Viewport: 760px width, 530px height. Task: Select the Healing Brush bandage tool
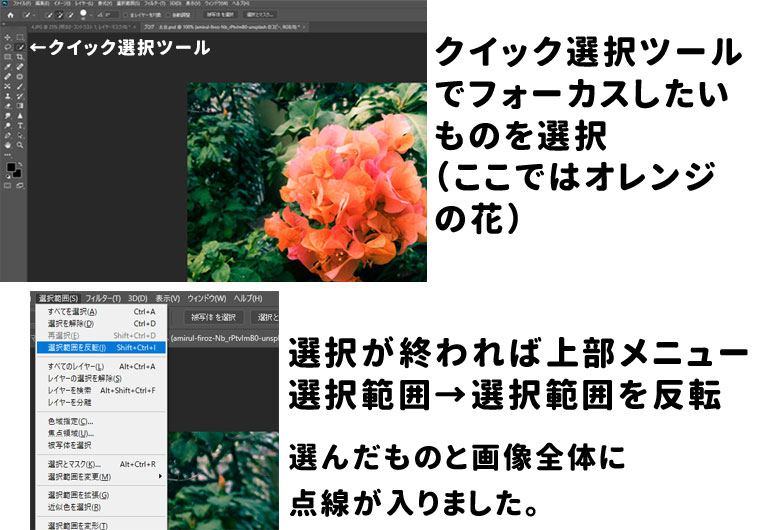[x=7, y=77]
